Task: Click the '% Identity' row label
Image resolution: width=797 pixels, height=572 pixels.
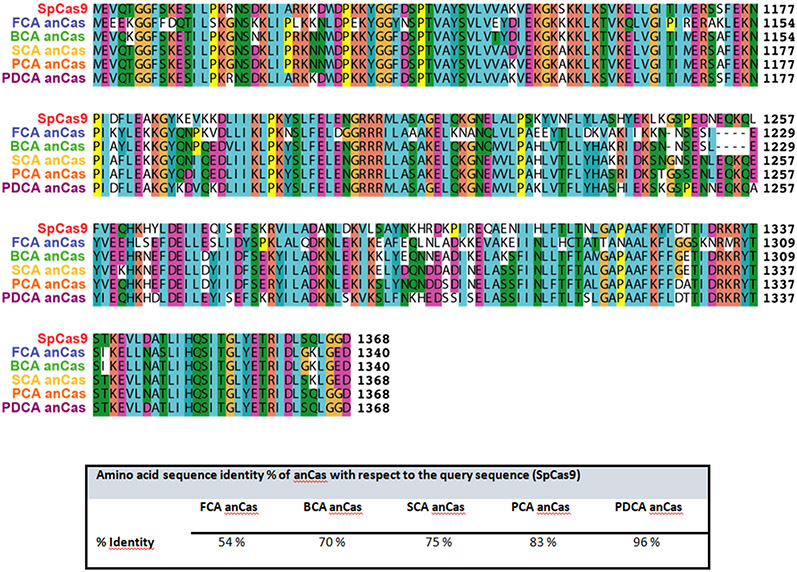Action: point(125,543)
